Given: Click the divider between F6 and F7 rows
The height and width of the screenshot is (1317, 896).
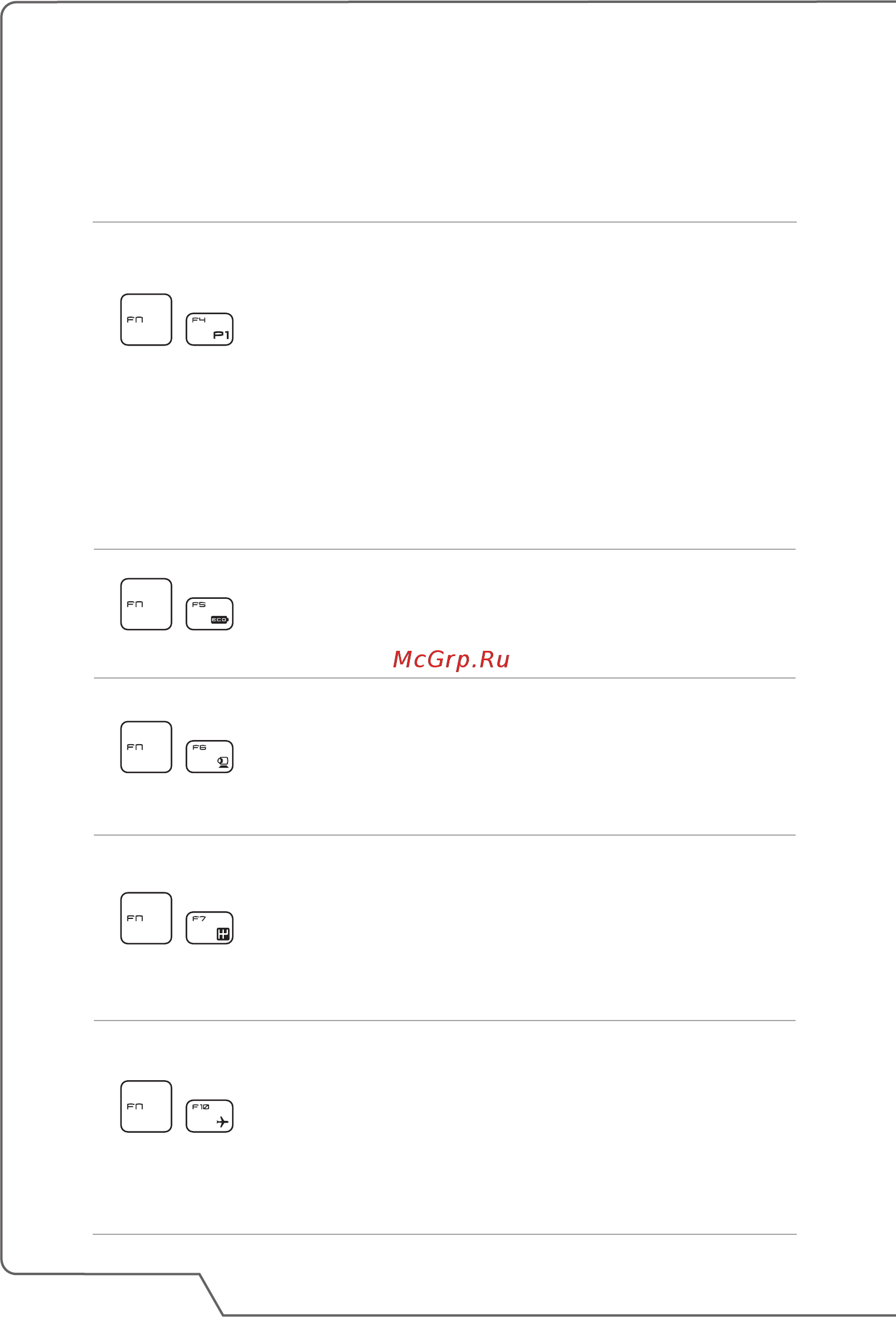Looking at the screenshot, I should coord(445,835).
